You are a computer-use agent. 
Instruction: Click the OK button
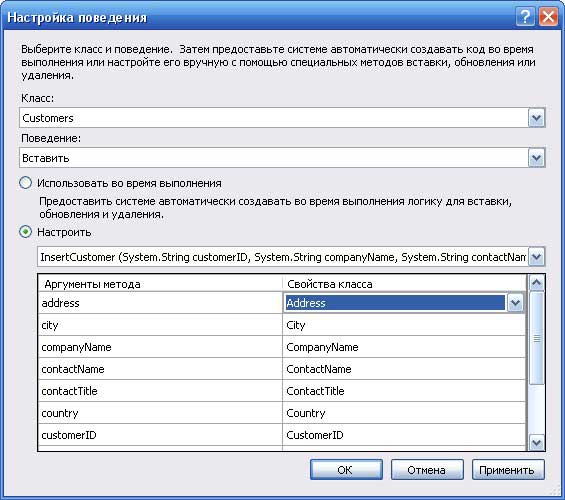click(x=346, y=470)
